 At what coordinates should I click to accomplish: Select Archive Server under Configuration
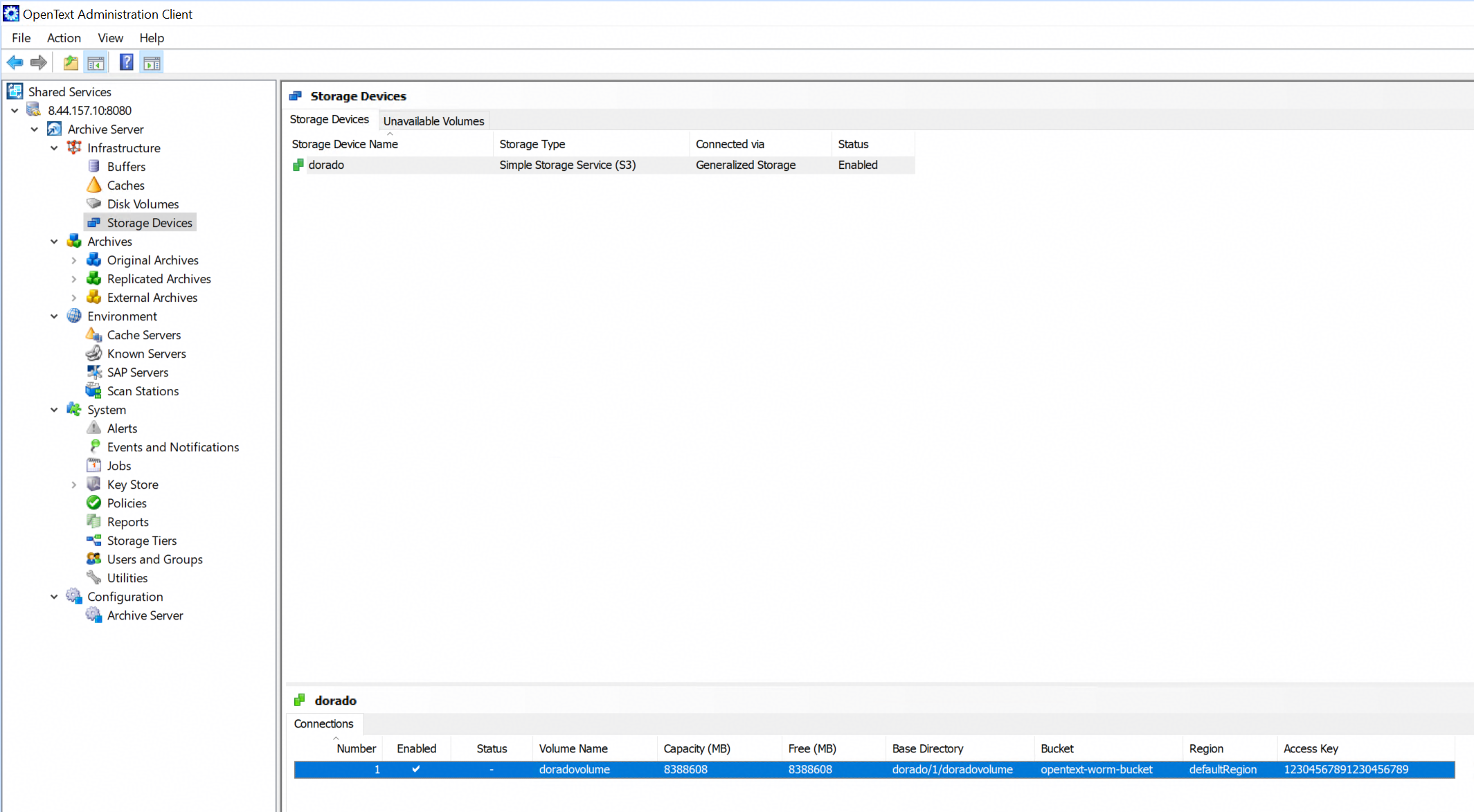click(x=145, y=615)
